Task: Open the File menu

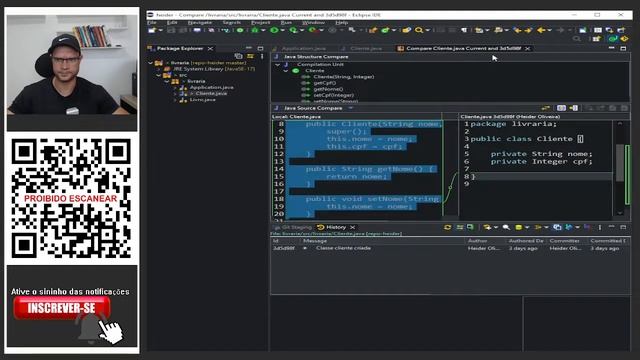Action: click(152, 22)
